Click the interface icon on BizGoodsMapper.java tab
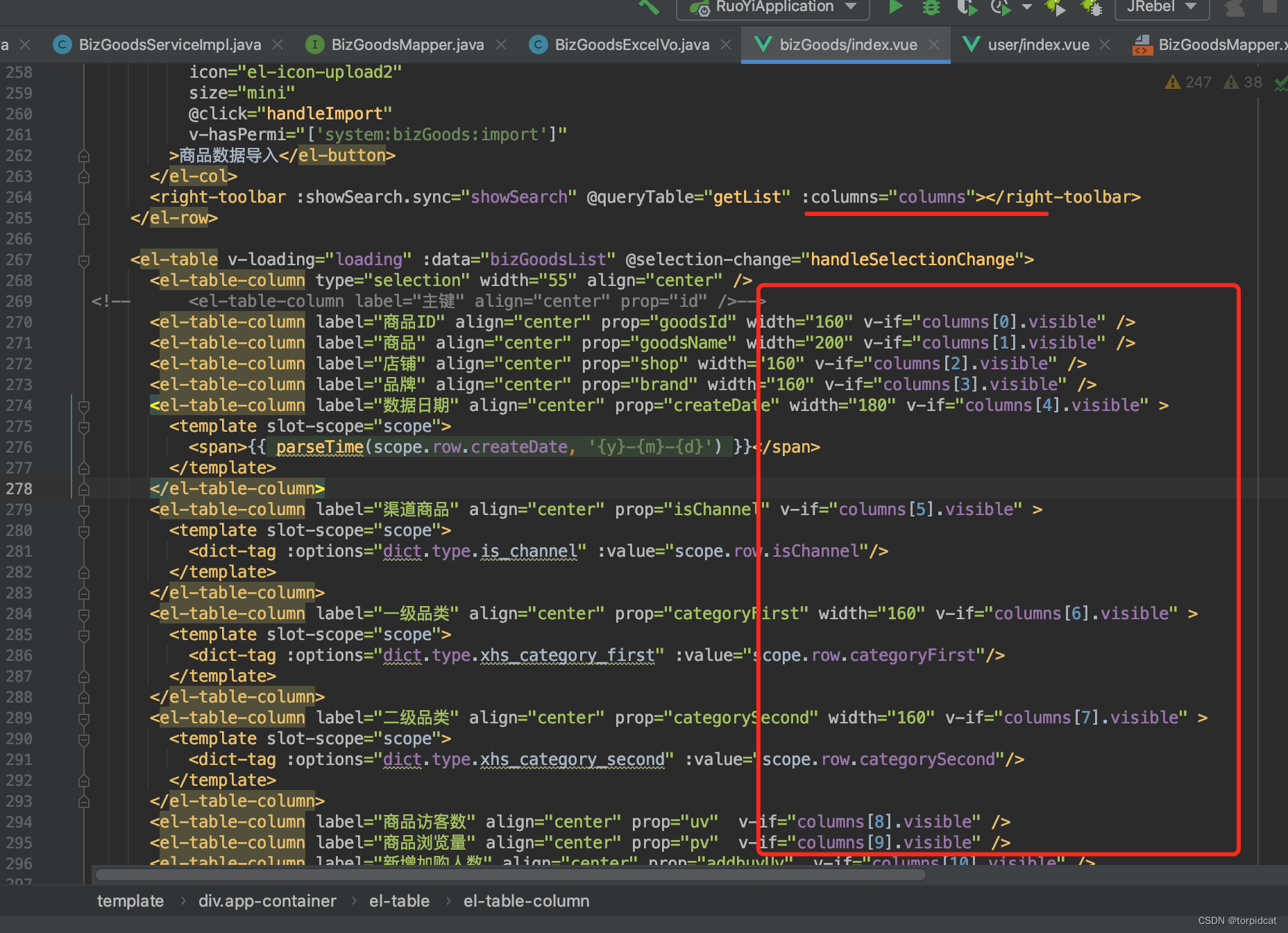This screenshot has height=933, width=1288. 314,44
